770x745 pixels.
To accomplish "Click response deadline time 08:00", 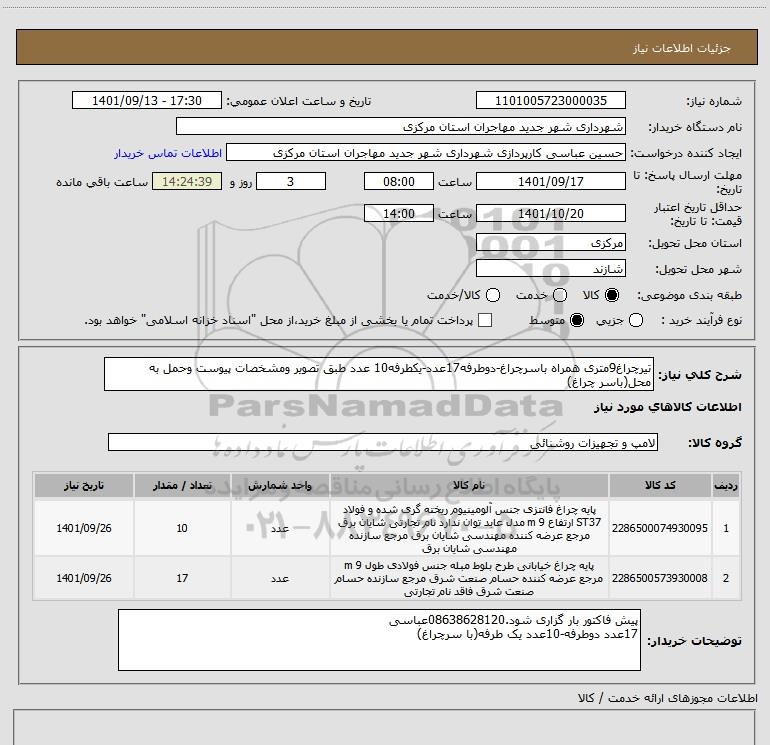I will point(399,181).
